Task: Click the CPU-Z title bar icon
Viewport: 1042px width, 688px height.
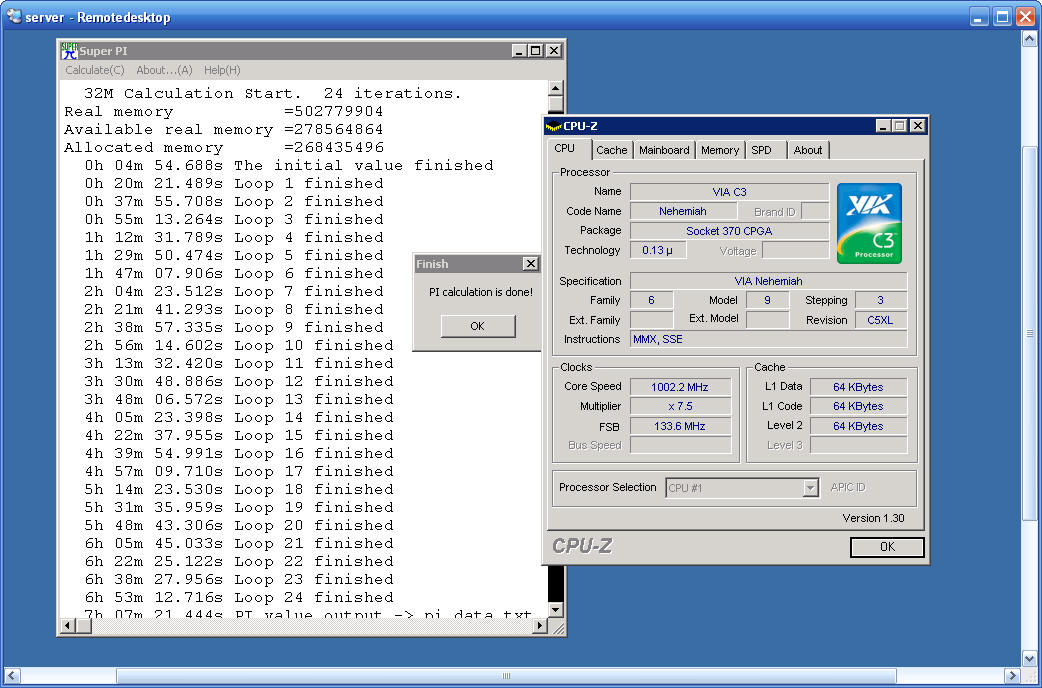Action: tap(554, 126)
